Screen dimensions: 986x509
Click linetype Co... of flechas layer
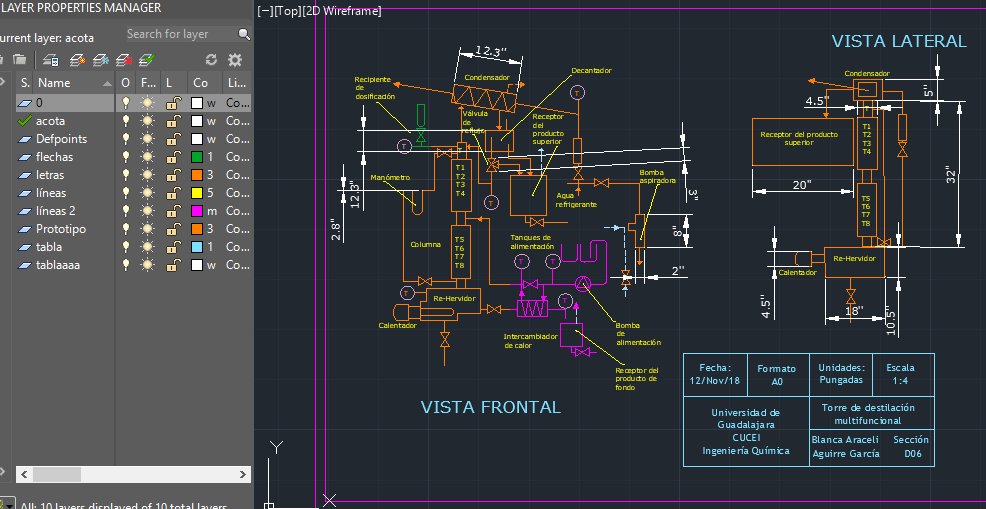[x=238, y=157]
